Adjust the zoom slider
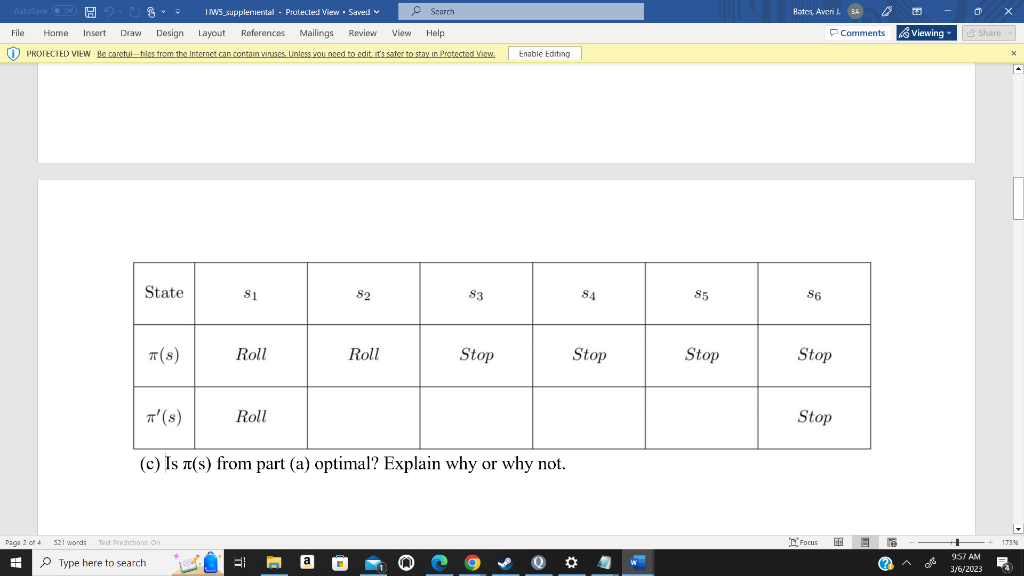Image resolution: width=1024 pixels, height=576 pixels. [957, 541]
